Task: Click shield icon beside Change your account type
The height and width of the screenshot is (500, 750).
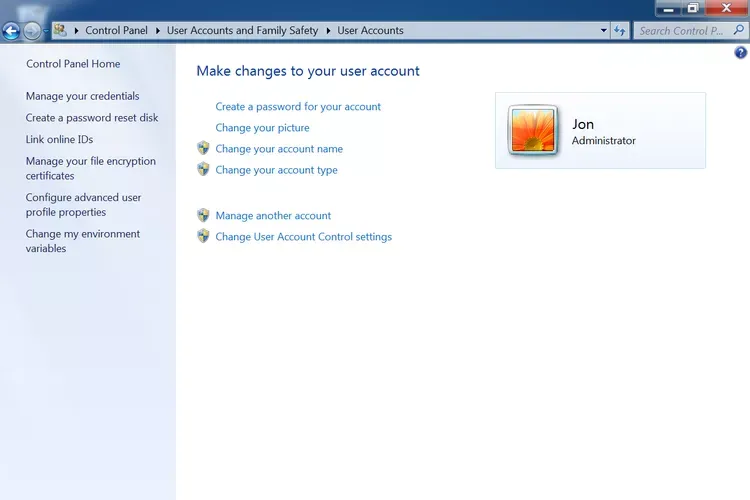Action: 203,170
